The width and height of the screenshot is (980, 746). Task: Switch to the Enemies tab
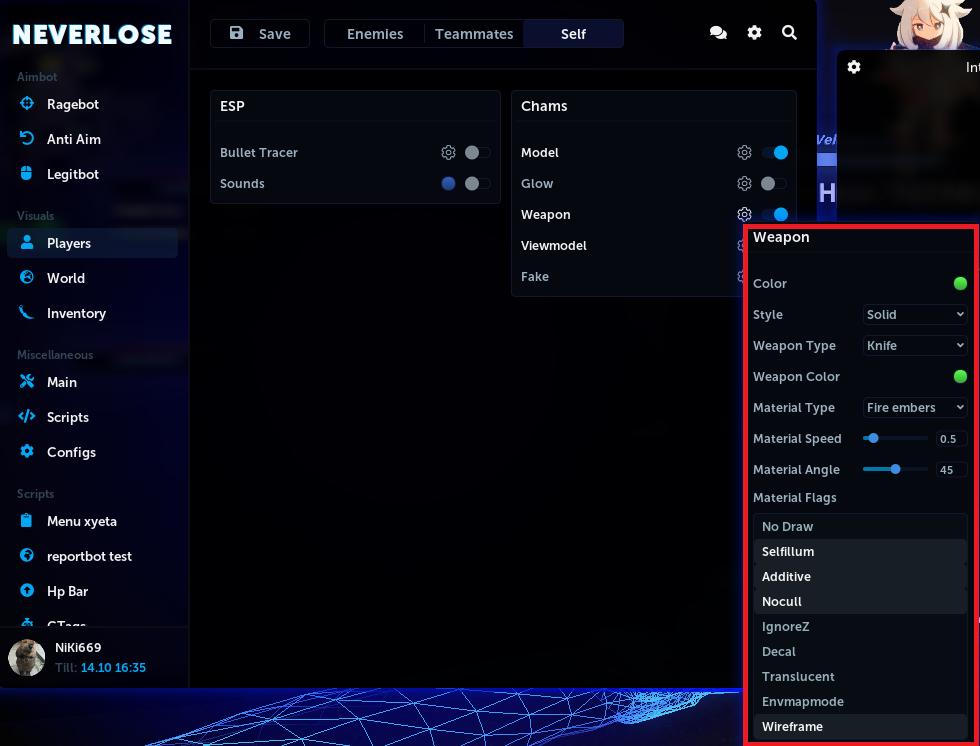(375, 34)
